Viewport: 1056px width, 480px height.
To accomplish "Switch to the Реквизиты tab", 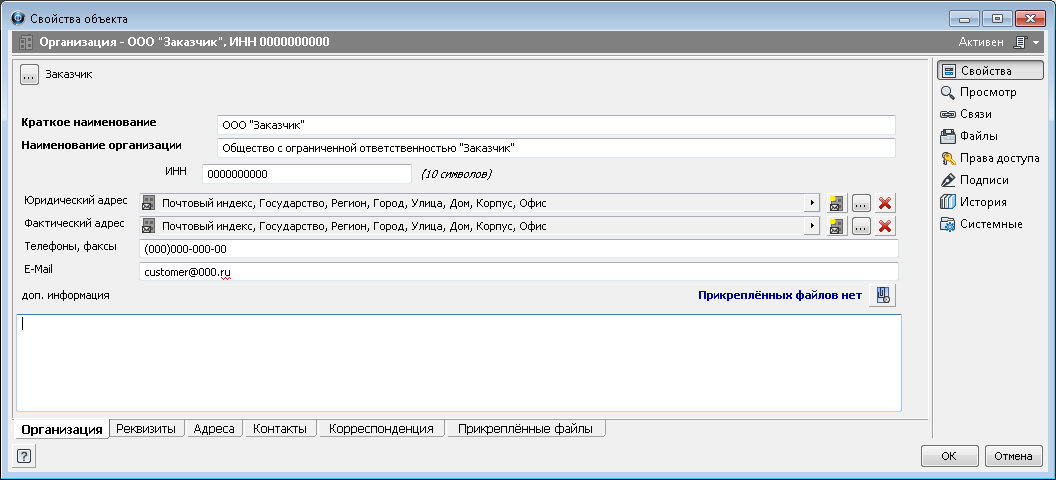I will [x=146, y=429].
